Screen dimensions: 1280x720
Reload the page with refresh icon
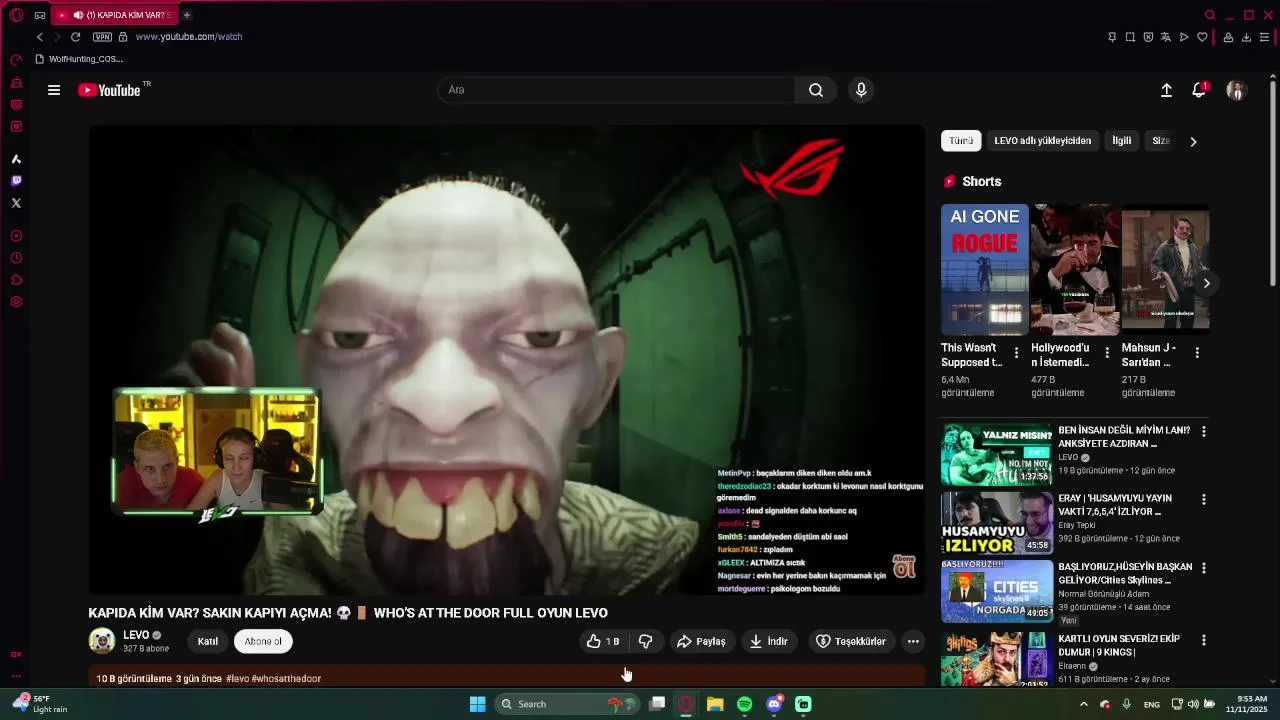[x=75, y=37]
